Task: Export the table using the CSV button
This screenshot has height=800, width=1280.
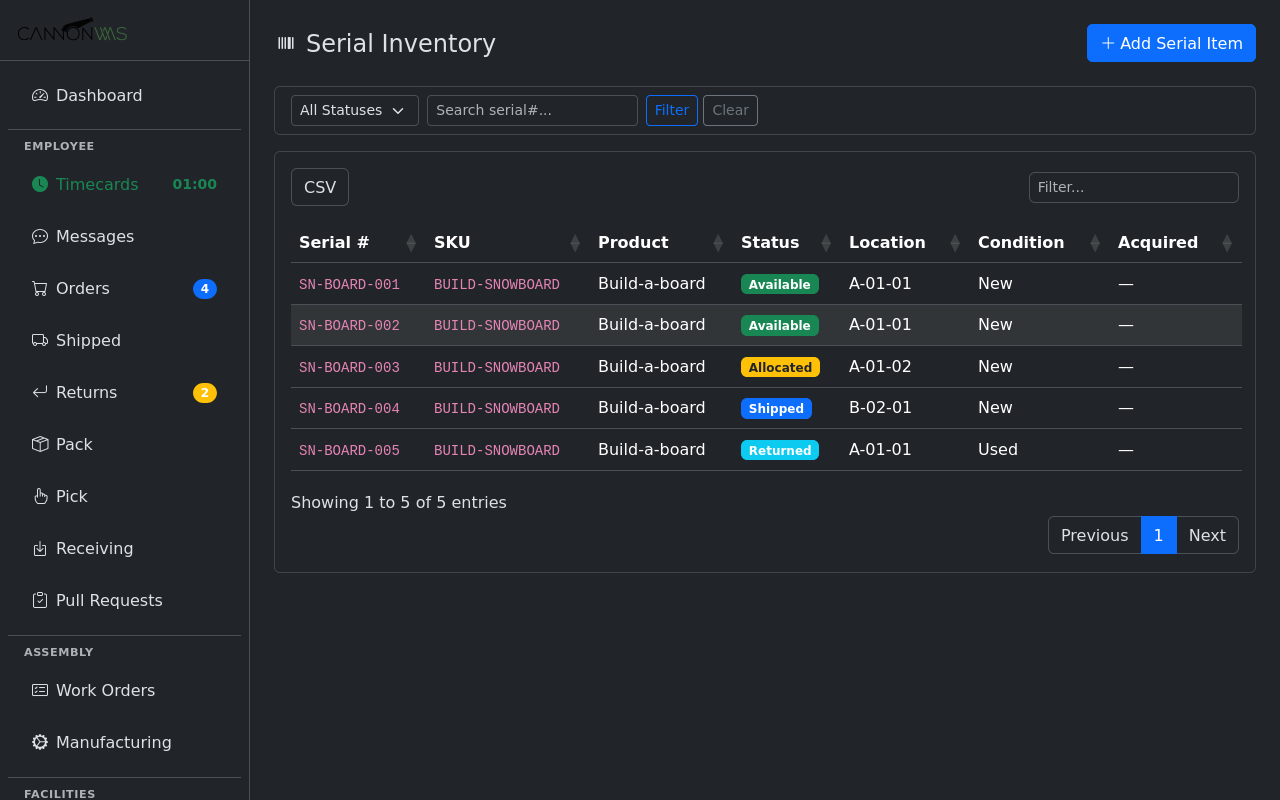Action: [319, 186]
